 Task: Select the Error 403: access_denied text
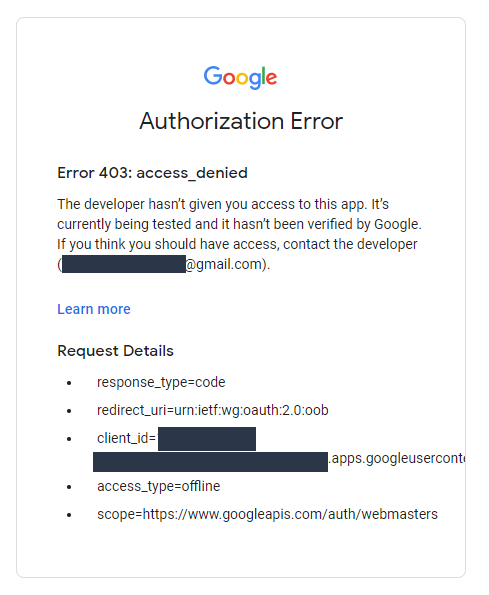(x=152, y=173)
